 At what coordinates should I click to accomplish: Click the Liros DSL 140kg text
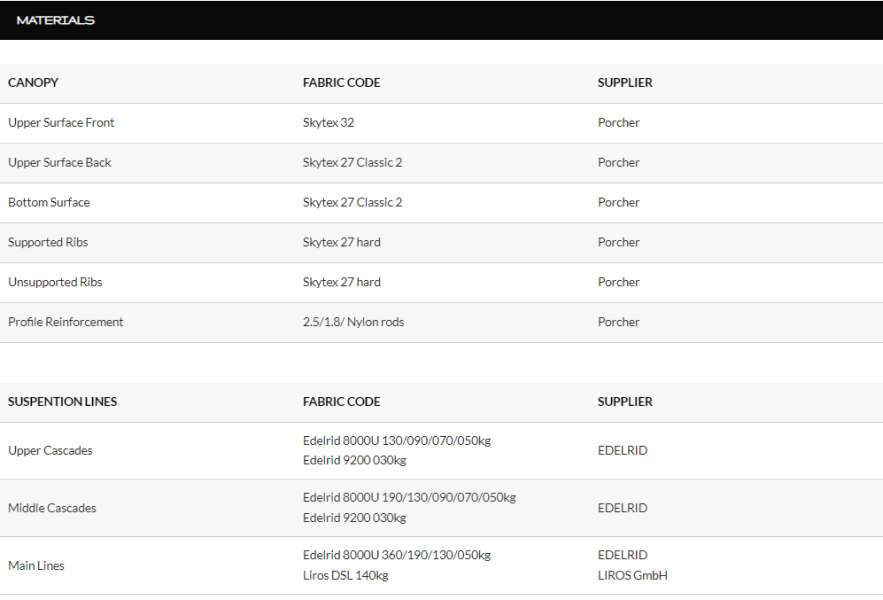click(346, 576)
